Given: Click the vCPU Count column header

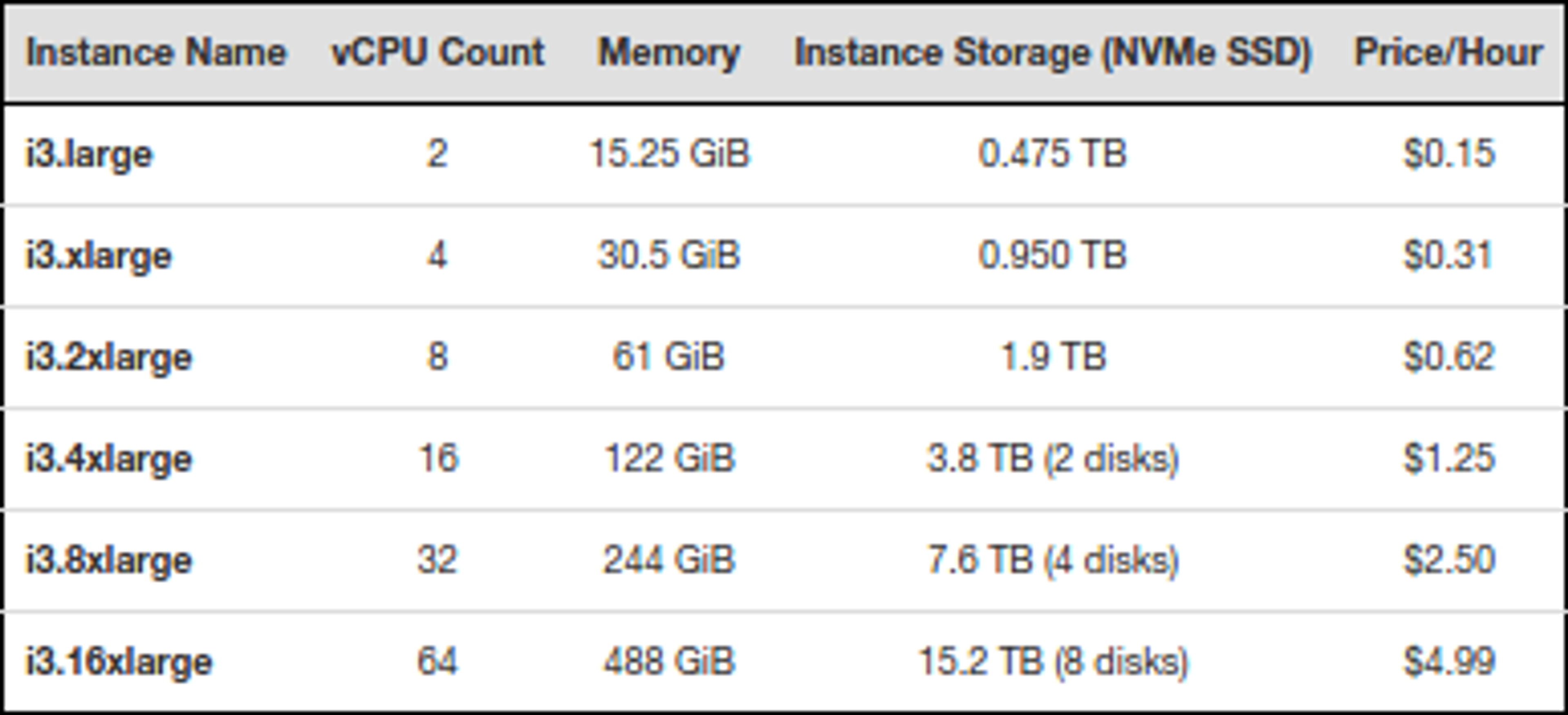Looking at the screenshot, I should 438,52.
